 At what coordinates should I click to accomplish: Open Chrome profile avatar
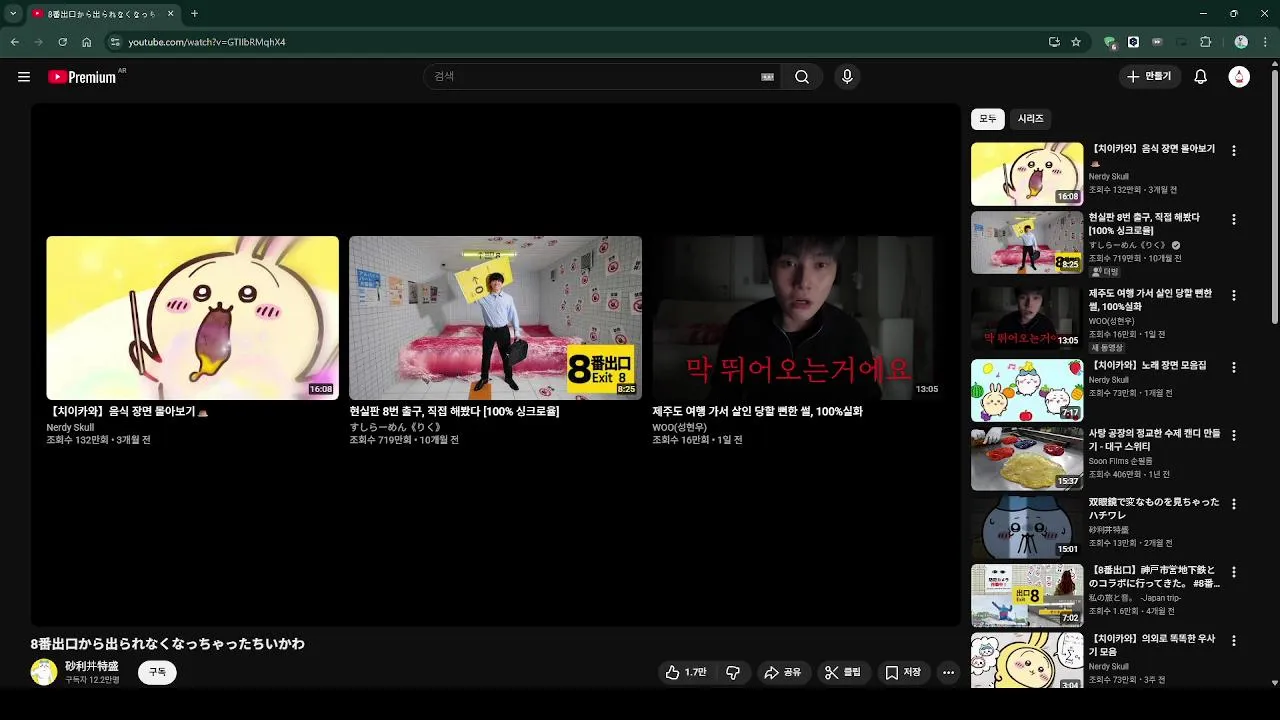tap(1241, 42)
